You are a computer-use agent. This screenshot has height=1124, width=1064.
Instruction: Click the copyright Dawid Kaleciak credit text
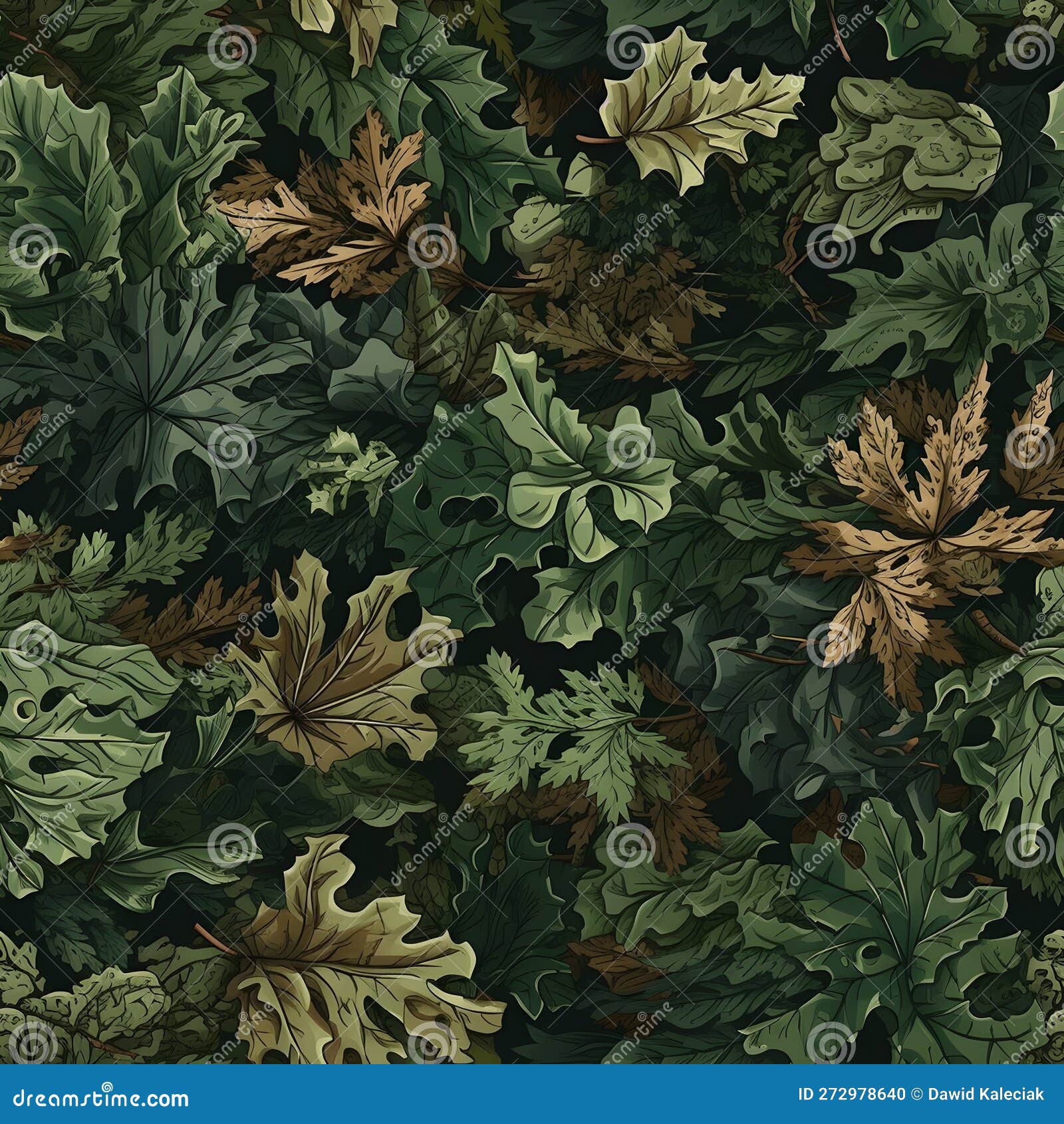[978, 1095]
